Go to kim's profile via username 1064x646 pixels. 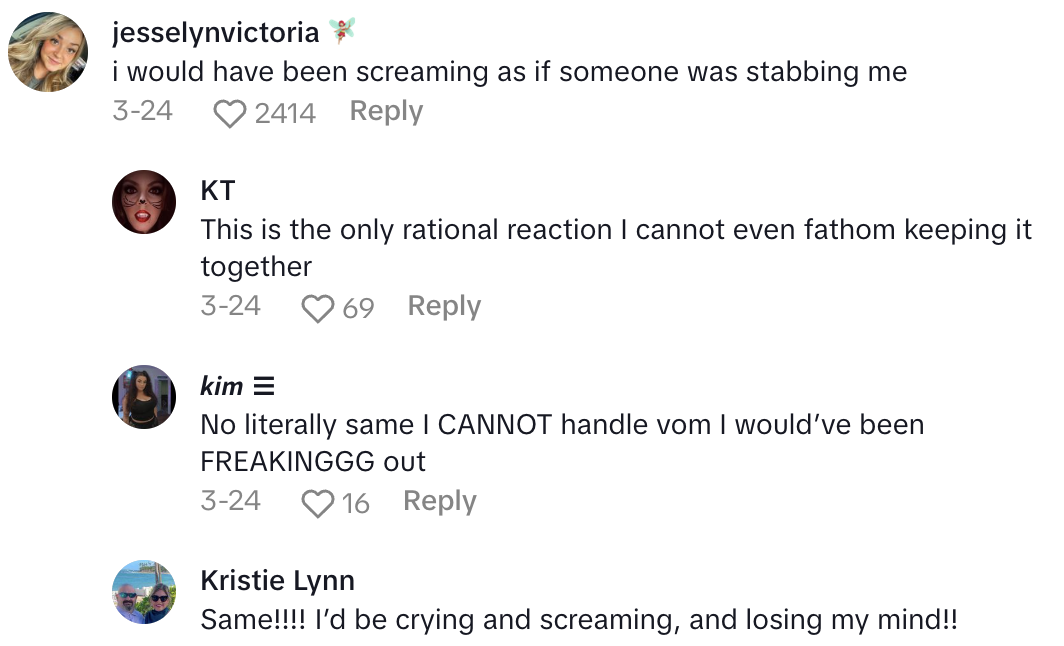tap(222, 385)
